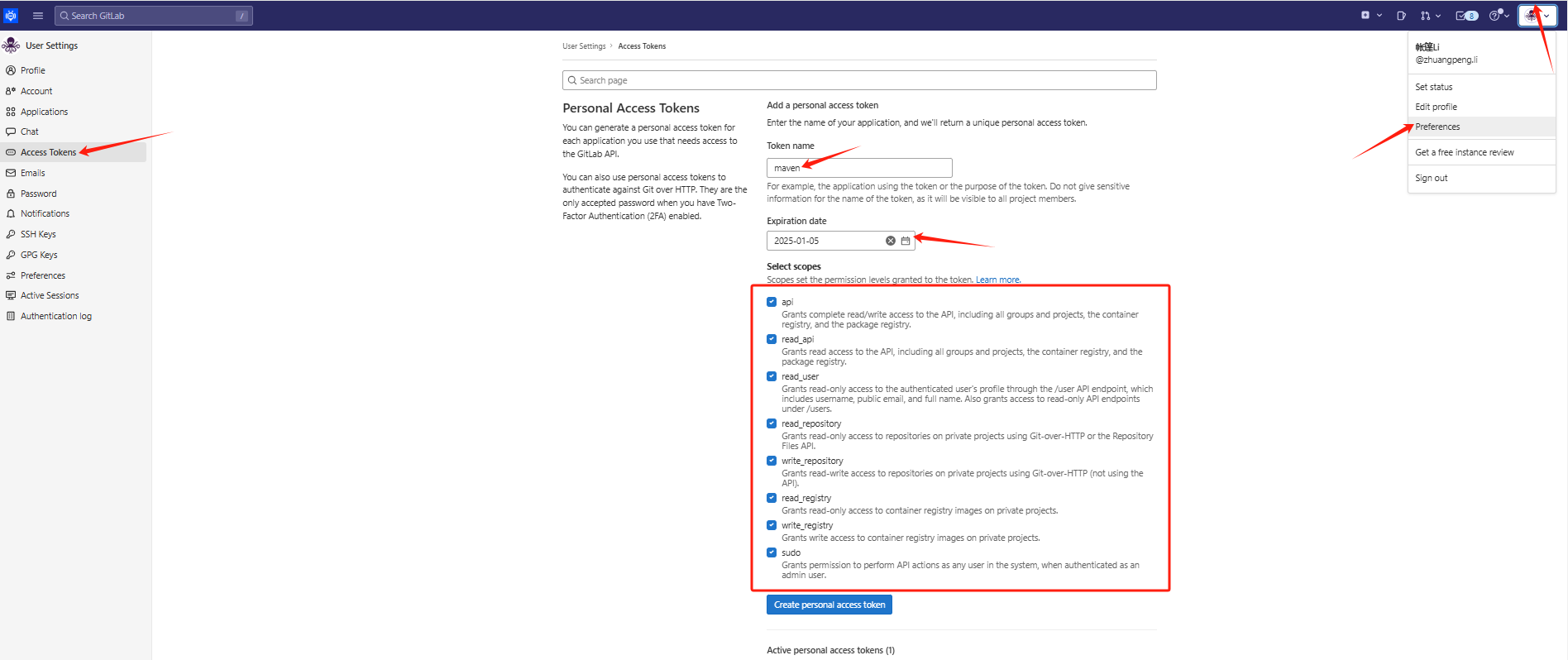Image resolution: width=1568 pixels, height=660 pixels.
Task: Open SSH Keys settings in sidebar
Action: click(74, 234)
